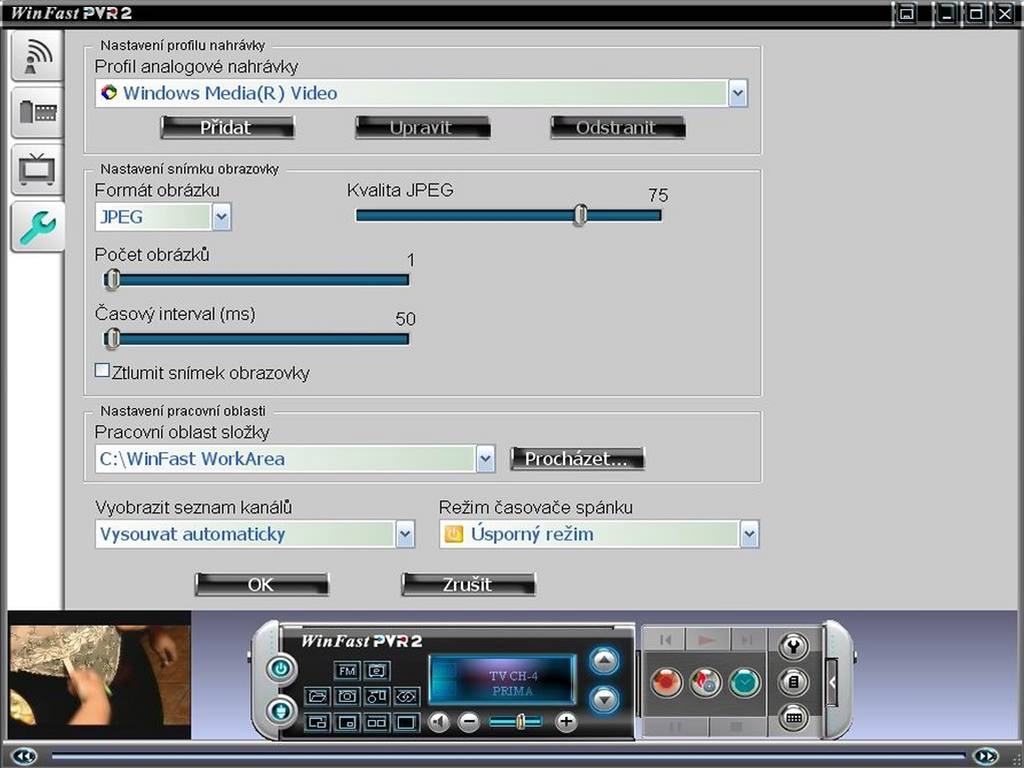Open the Formát obrázku JPEG dropdown

click(x=221, y=217)
